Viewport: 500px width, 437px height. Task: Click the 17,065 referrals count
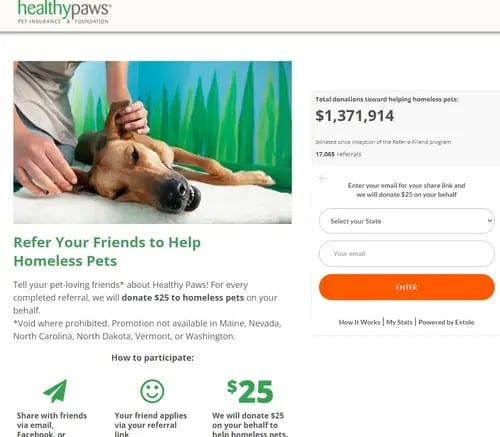(338, 154)
